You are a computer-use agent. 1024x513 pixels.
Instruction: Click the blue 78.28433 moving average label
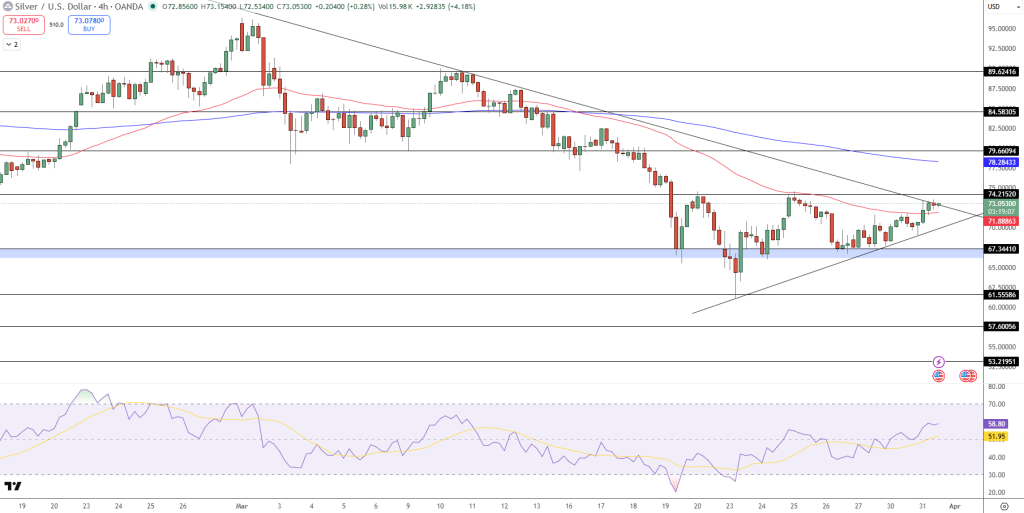(1002, 162)
